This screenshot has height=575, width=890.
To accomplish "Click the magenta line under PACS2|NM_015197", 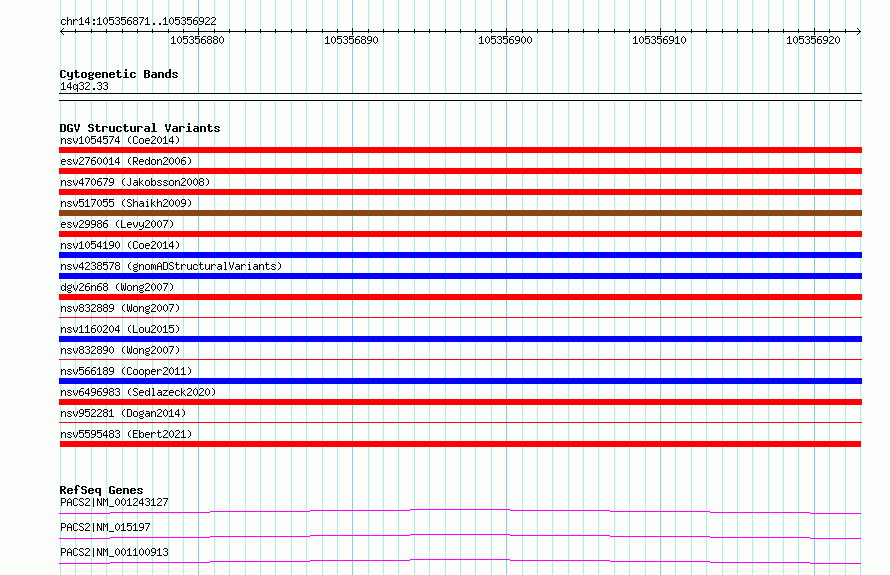I will click(x=460, y=536).
